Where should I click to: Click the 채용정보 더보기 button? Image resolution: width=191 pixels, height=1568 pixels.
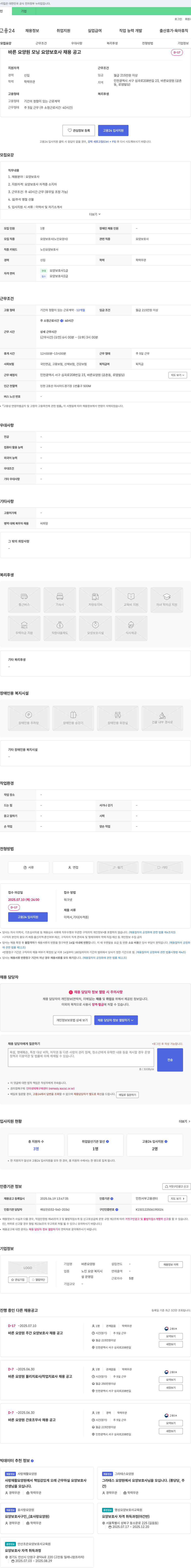171,1265
